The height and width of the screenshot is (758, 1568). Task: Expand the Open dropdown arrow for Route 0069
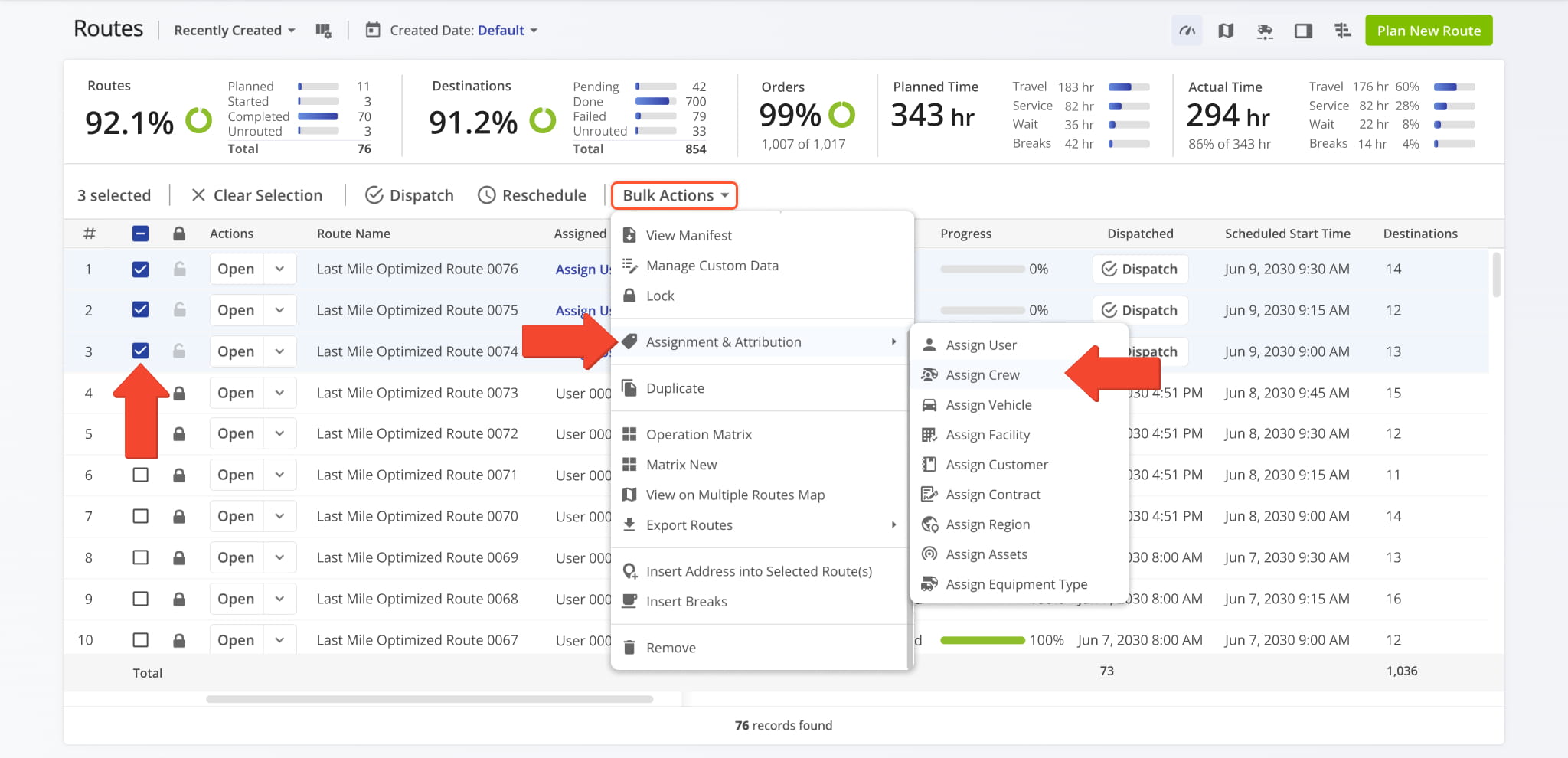click(x=280, y=557)
